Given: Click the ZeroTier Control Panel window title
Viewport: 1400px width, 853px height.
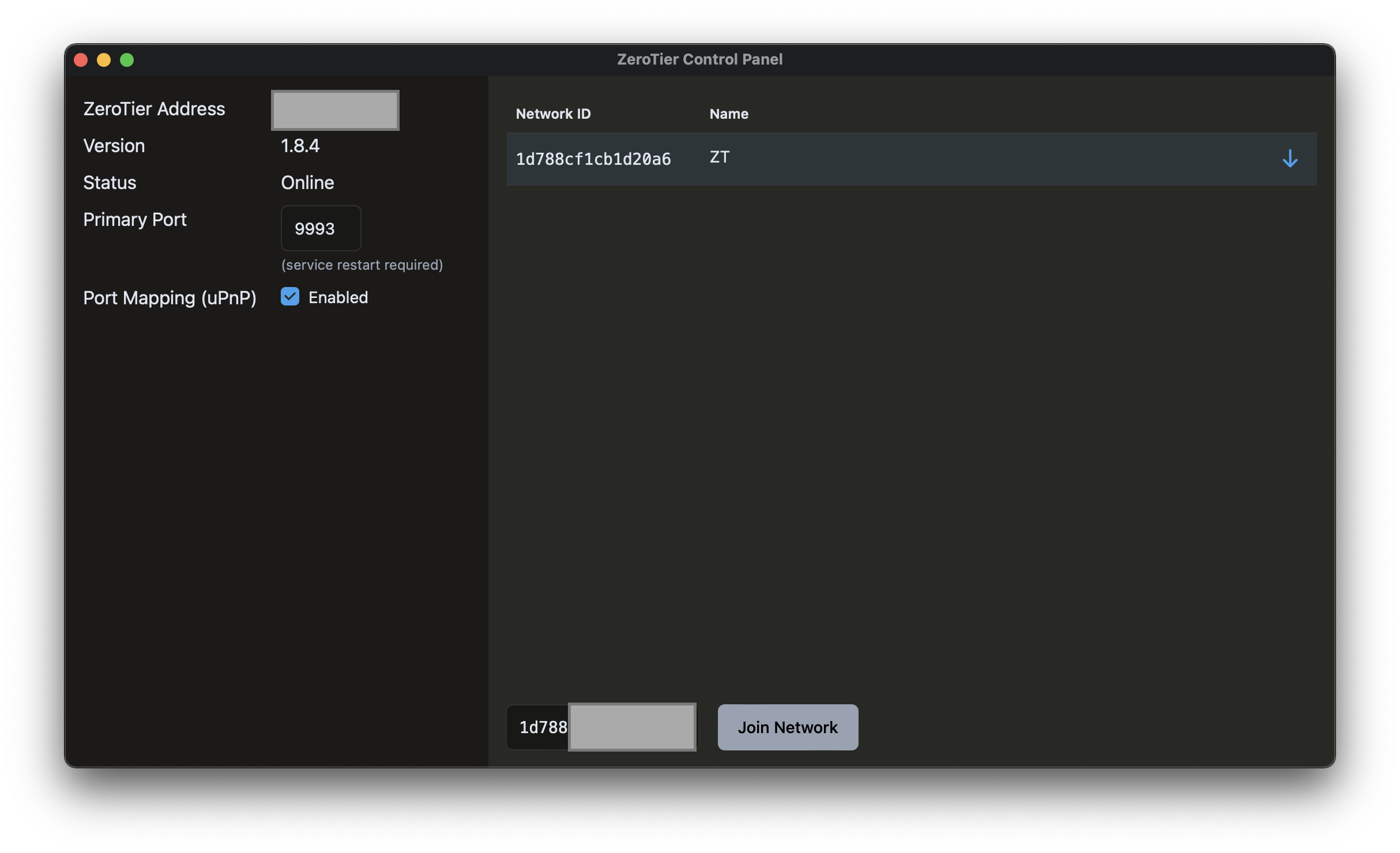Looking at the screenshot, I should click(x=699, y=59).
